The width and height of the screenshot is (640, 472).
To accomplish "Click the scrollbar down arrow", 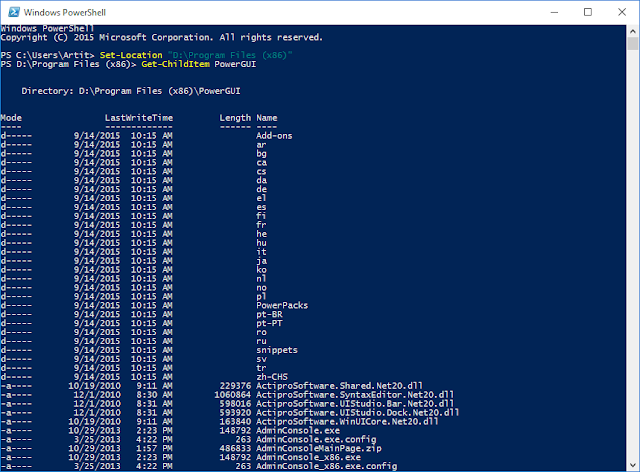I will point(633,465).
